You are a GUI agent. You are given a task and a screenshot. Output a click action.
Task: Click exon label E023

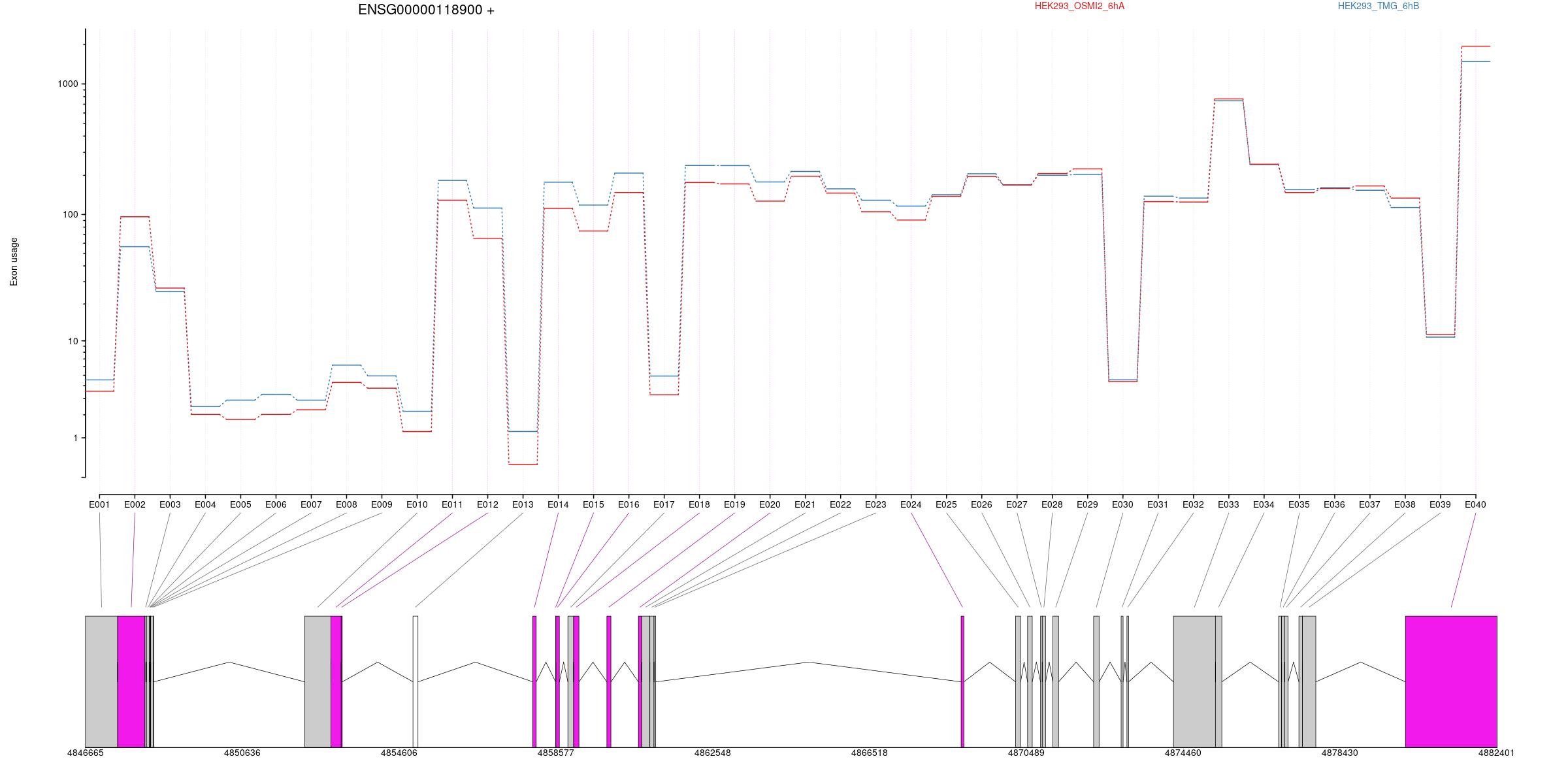[875, 504]
